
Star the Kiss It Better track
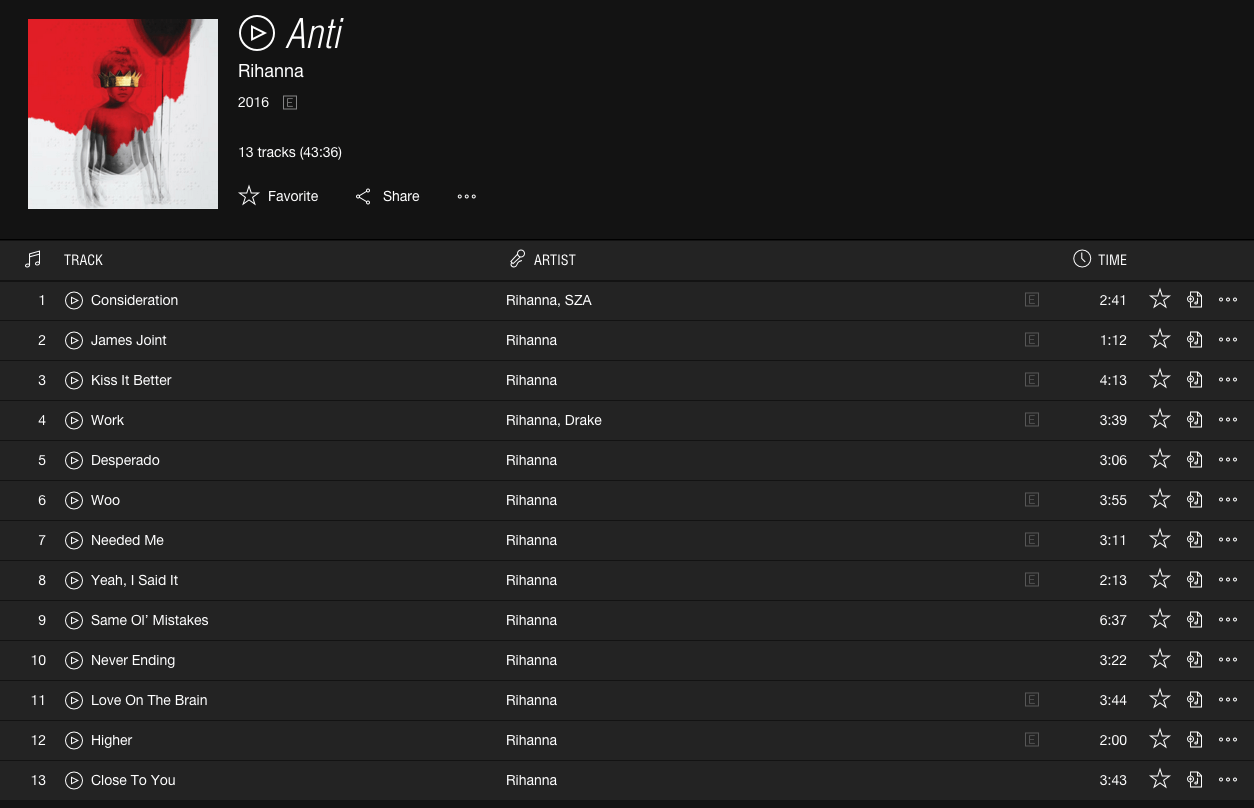click(1160, 379)
